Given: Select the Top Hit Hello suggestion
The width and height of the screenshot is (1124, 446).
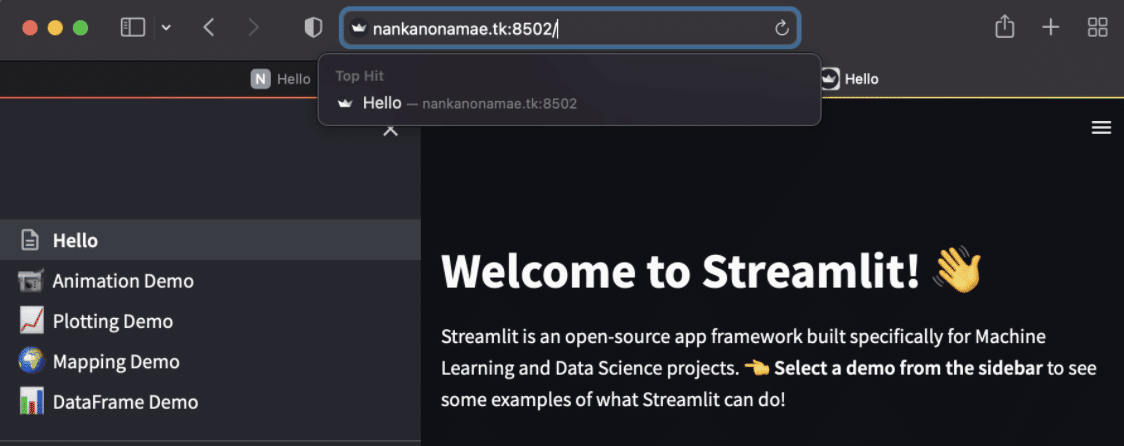Looking at the screenshot, I should click(569, 103).
